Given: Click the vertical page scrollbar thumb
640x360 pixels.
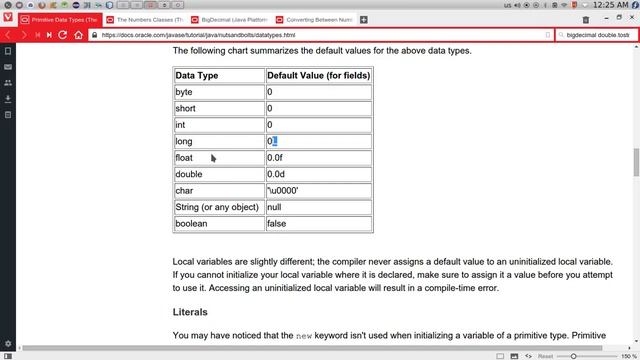Looking at the screenshot, I should pyautogui.click(x=636, y=162).
